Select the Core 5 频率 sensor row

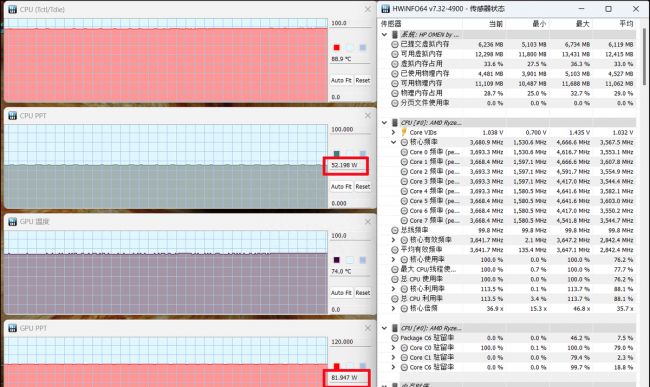(x=507, y=201)
